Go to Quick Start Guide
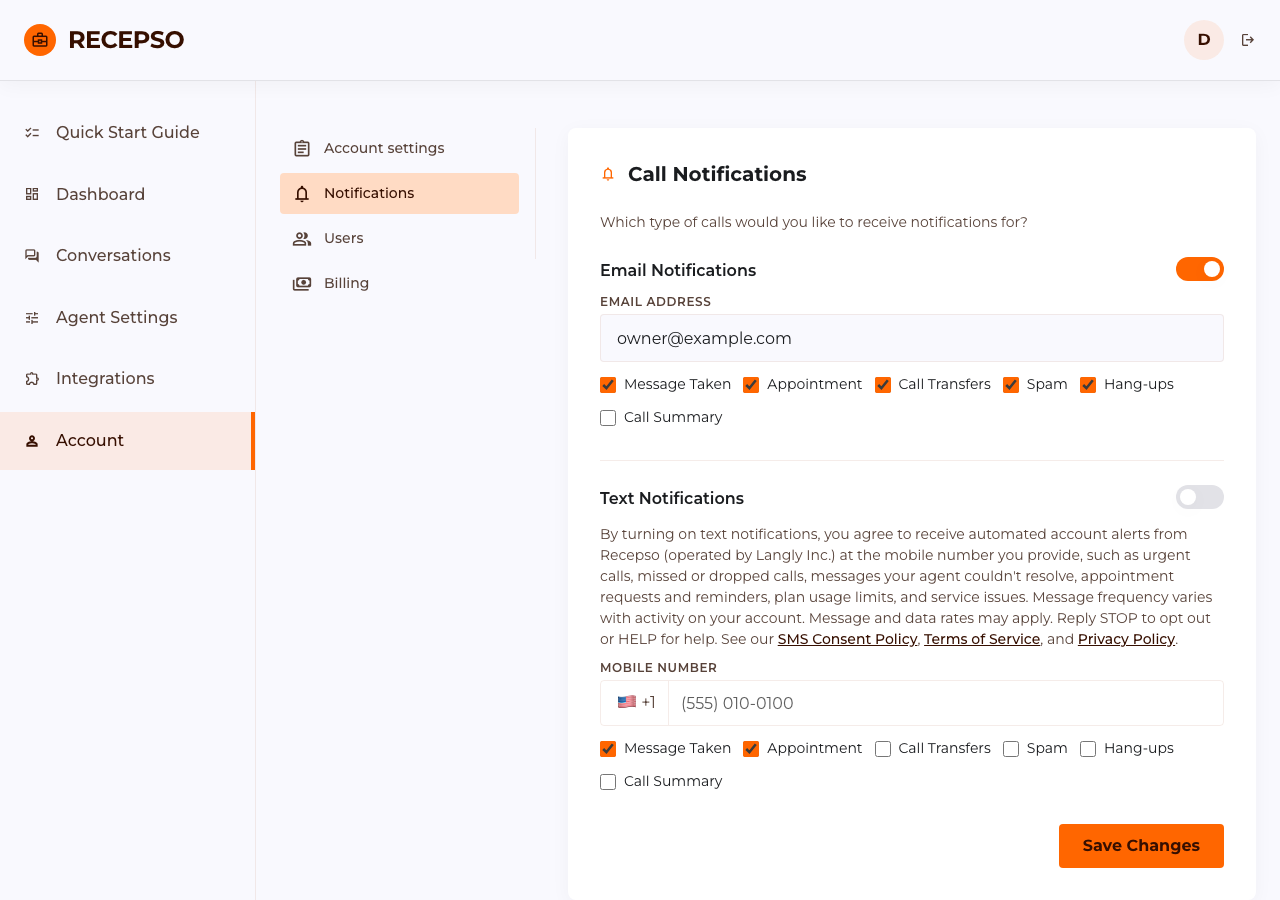Viewport: 1280px width, 900px height. [x=127, y=132]
